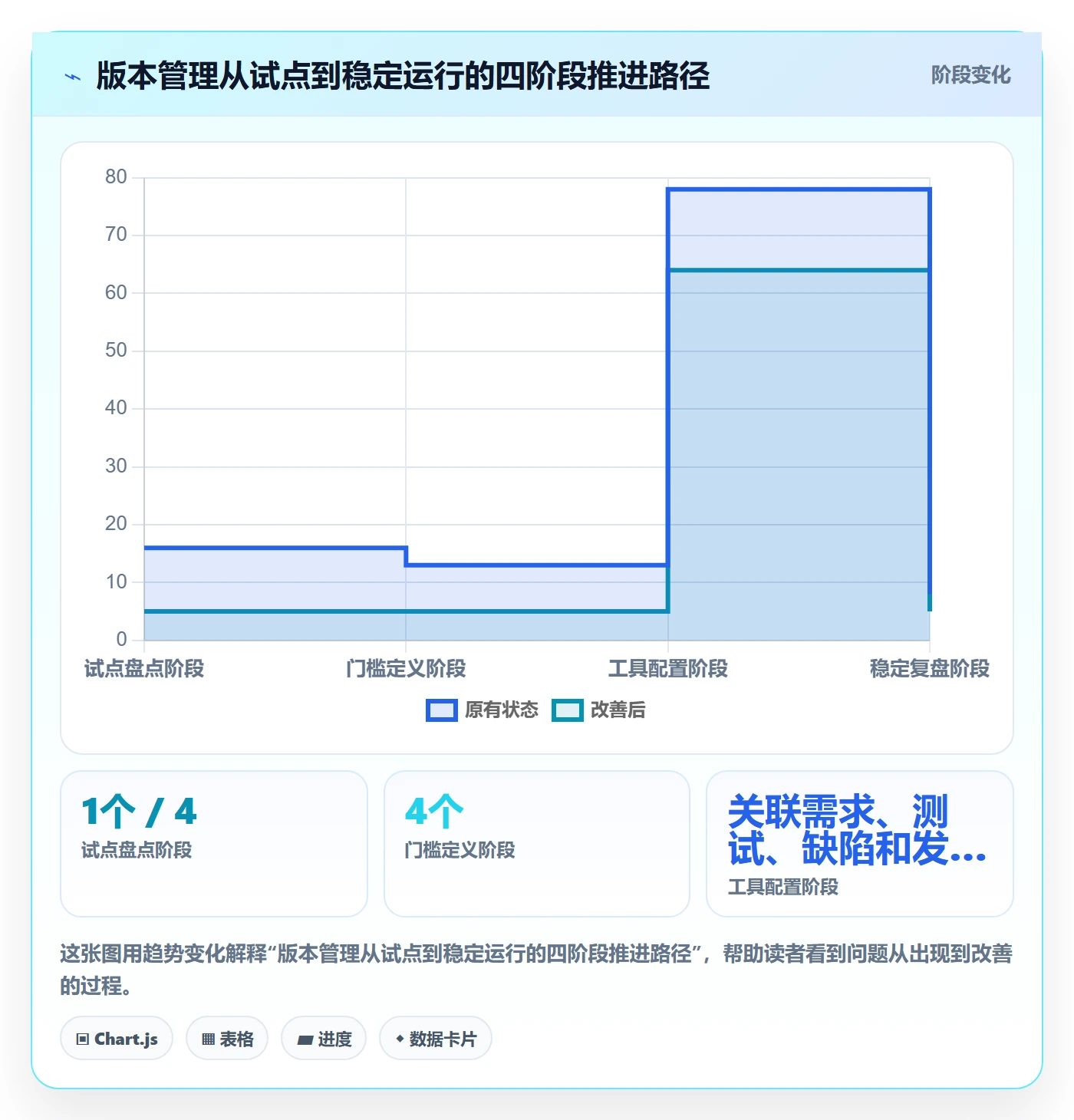Viewport: 1074px width, 1120px height.
Task: Click the 20 y-axis tick value
Action: 116,524
